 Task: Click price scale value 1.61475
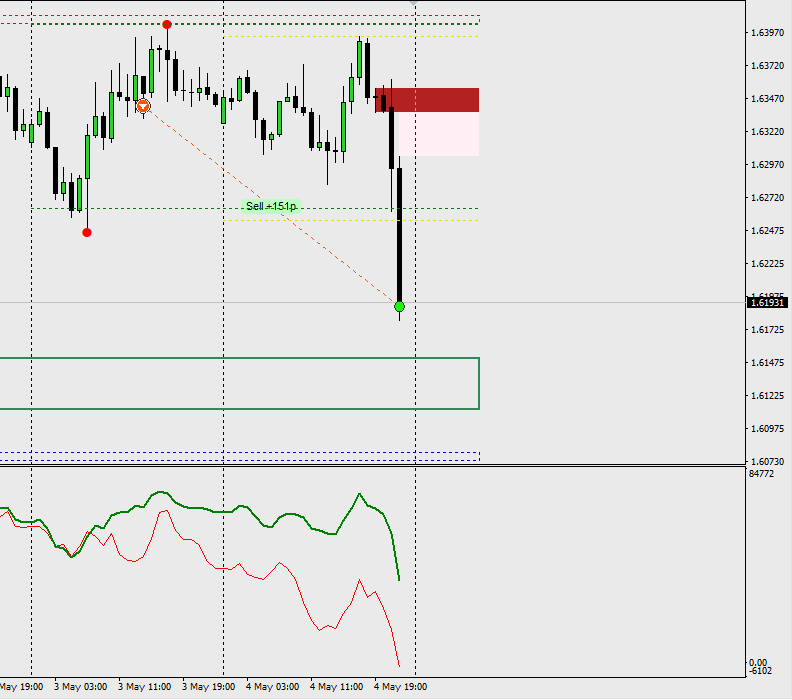768,363
